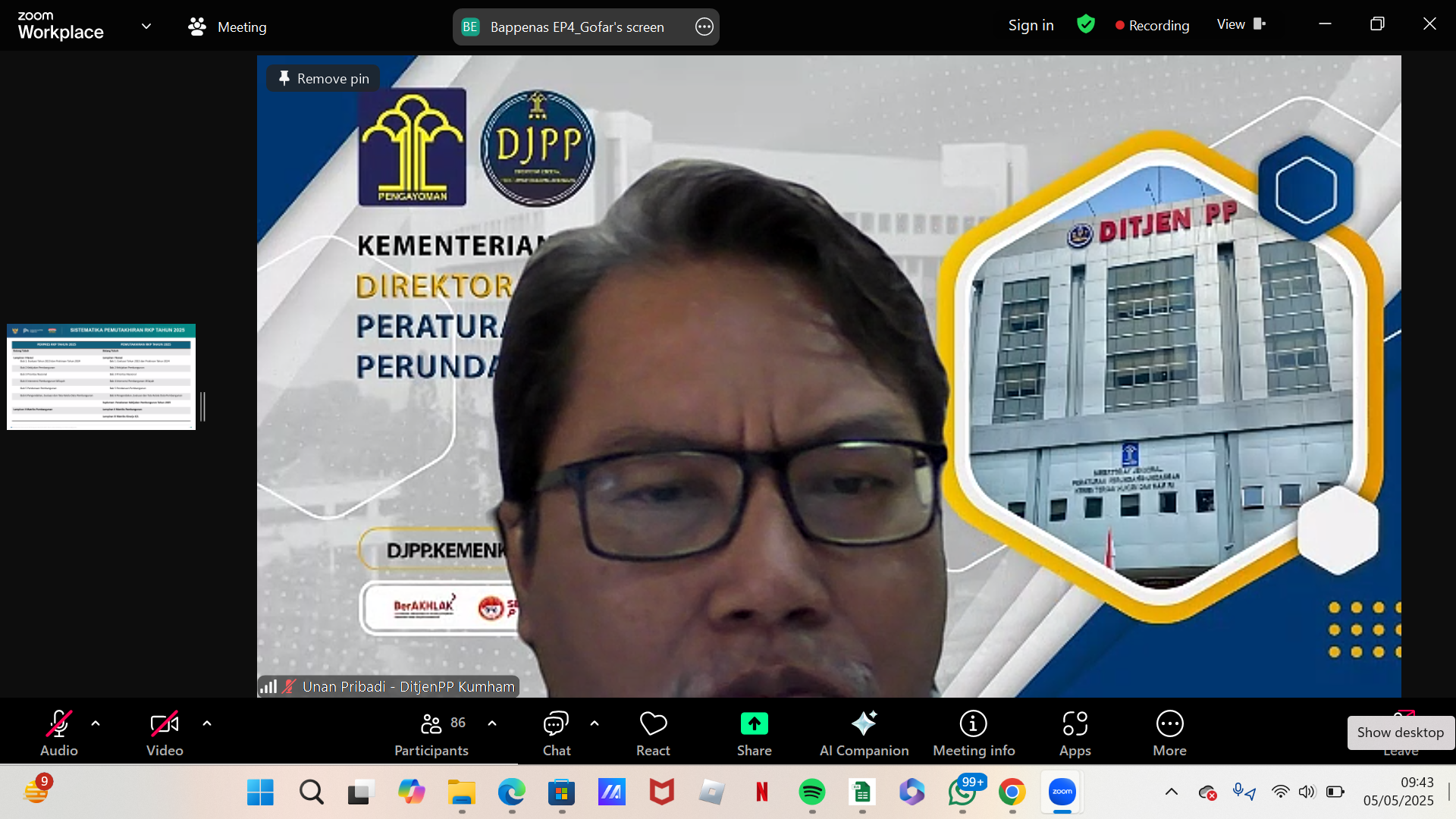Viewport: 1456px width, 819px height.
Task: Click Remove pin on the video
Action: pos(324,78)
